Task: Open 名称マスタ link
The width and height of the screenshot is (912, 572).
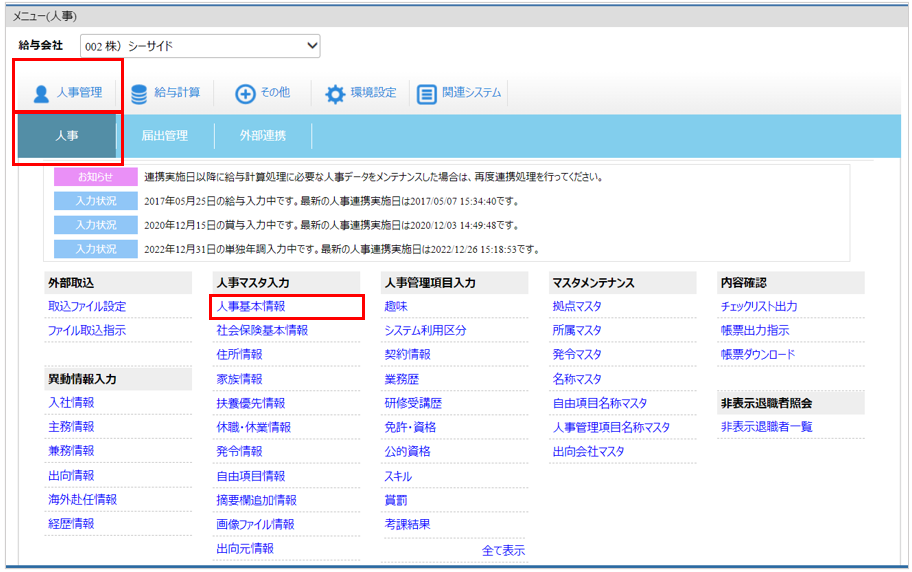Action: (577, 379)
